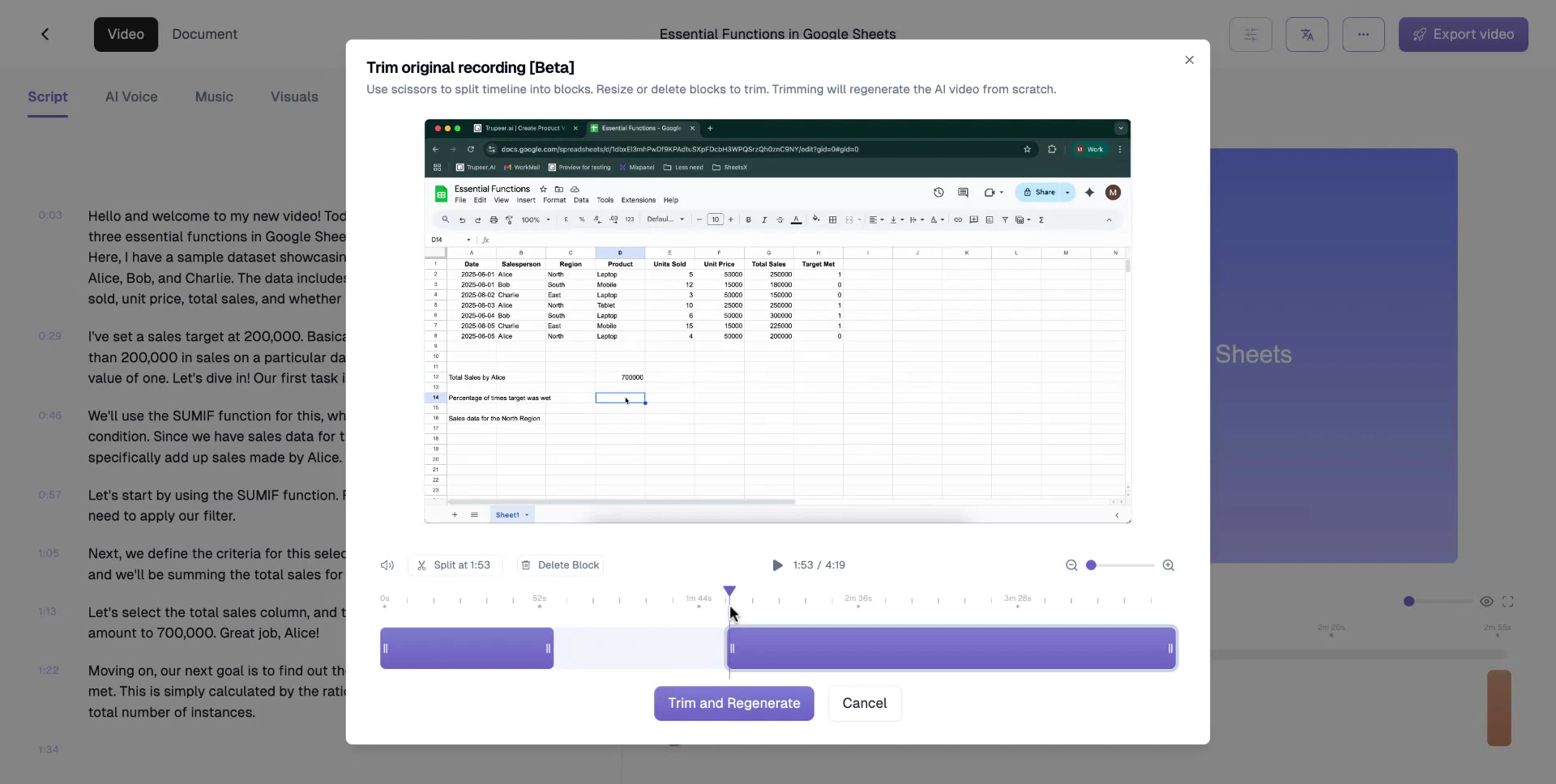Switch to the Visuals tab
The image size is (1556, 784).
click(x=293, y=96)
